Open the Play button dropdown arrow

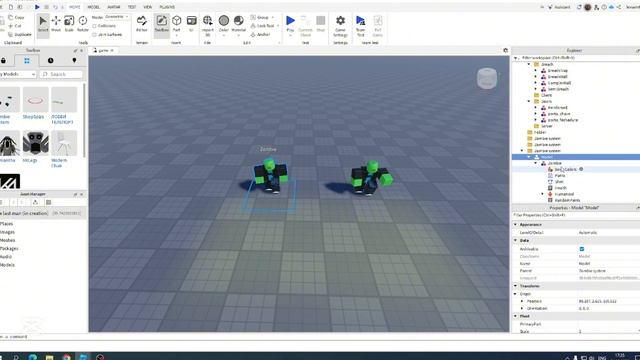pos(290,35)
